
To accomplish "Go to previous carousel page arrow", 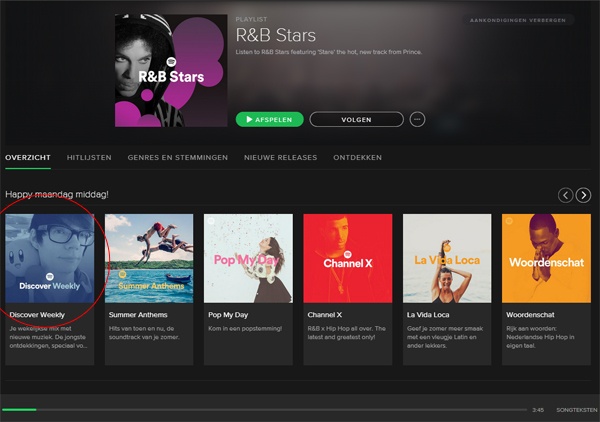I will coord(566,195).
